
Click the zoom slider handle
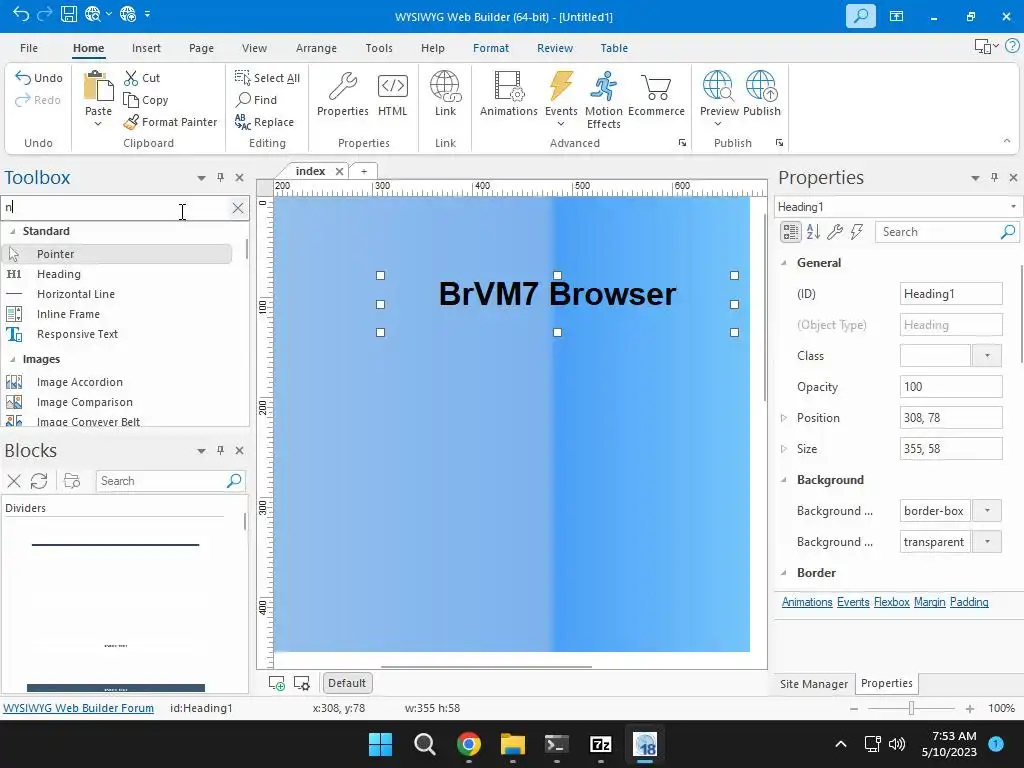click(x=912, y=708)
